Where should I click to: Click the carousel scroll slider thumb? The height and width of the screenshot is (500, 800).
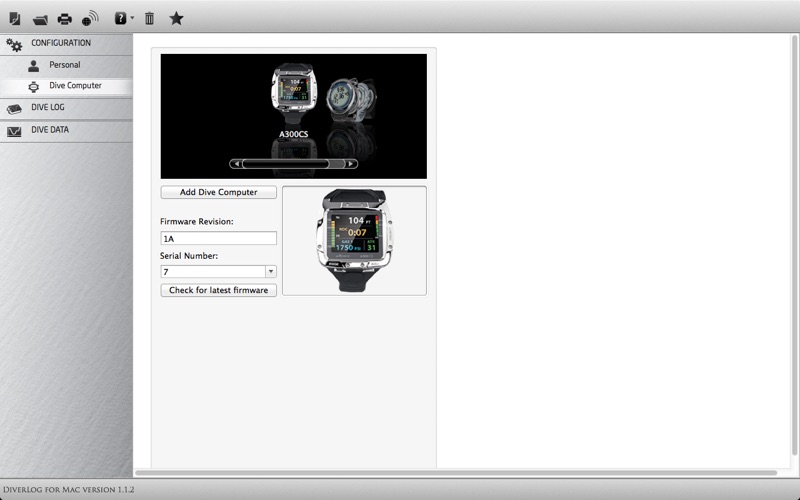286,164
